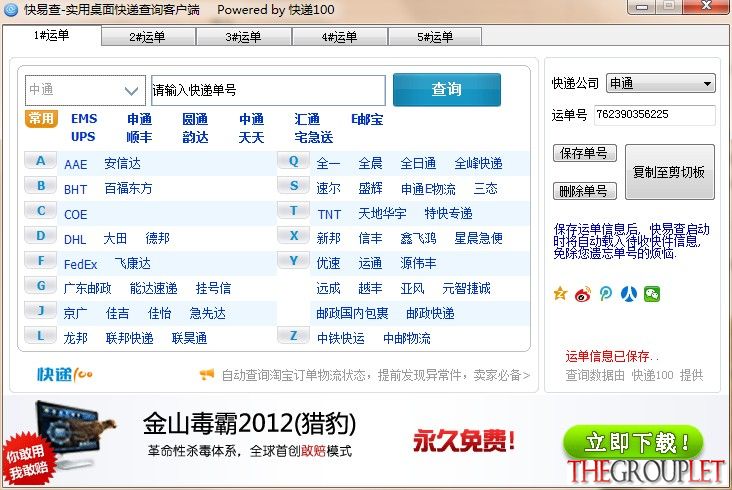Image resolution: width=732 pixels, height=490 pixels.
Task: Click the 保存单号 button
Action: coord(584,153)
